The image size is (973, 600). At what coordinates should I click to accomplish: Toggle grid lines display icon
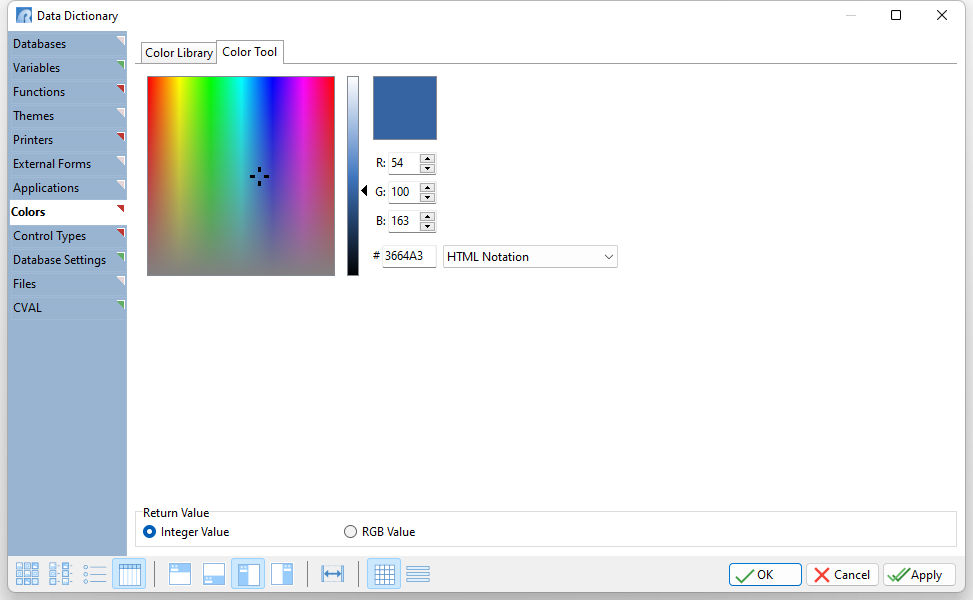click(384, 573)
